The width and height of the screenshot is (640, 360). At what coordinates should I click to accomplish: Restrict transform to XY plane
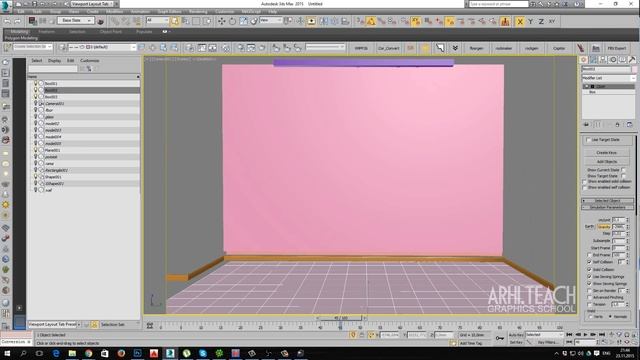tap(552, 21)
